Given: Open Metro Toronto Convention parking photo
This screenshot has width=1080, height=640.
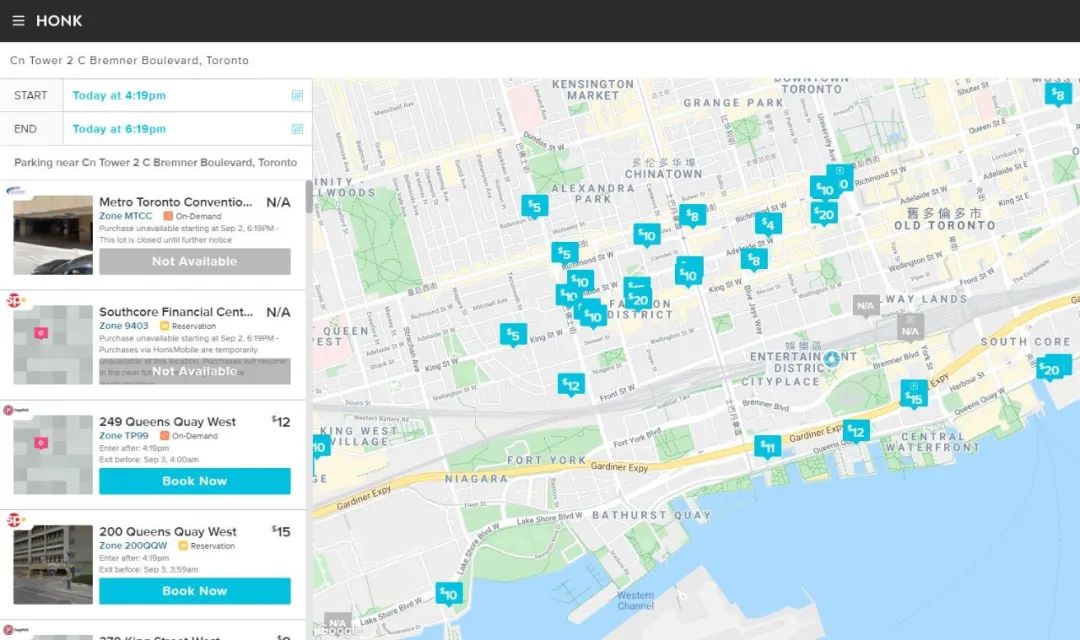Looking at the screenshot, I should point(53,235).
